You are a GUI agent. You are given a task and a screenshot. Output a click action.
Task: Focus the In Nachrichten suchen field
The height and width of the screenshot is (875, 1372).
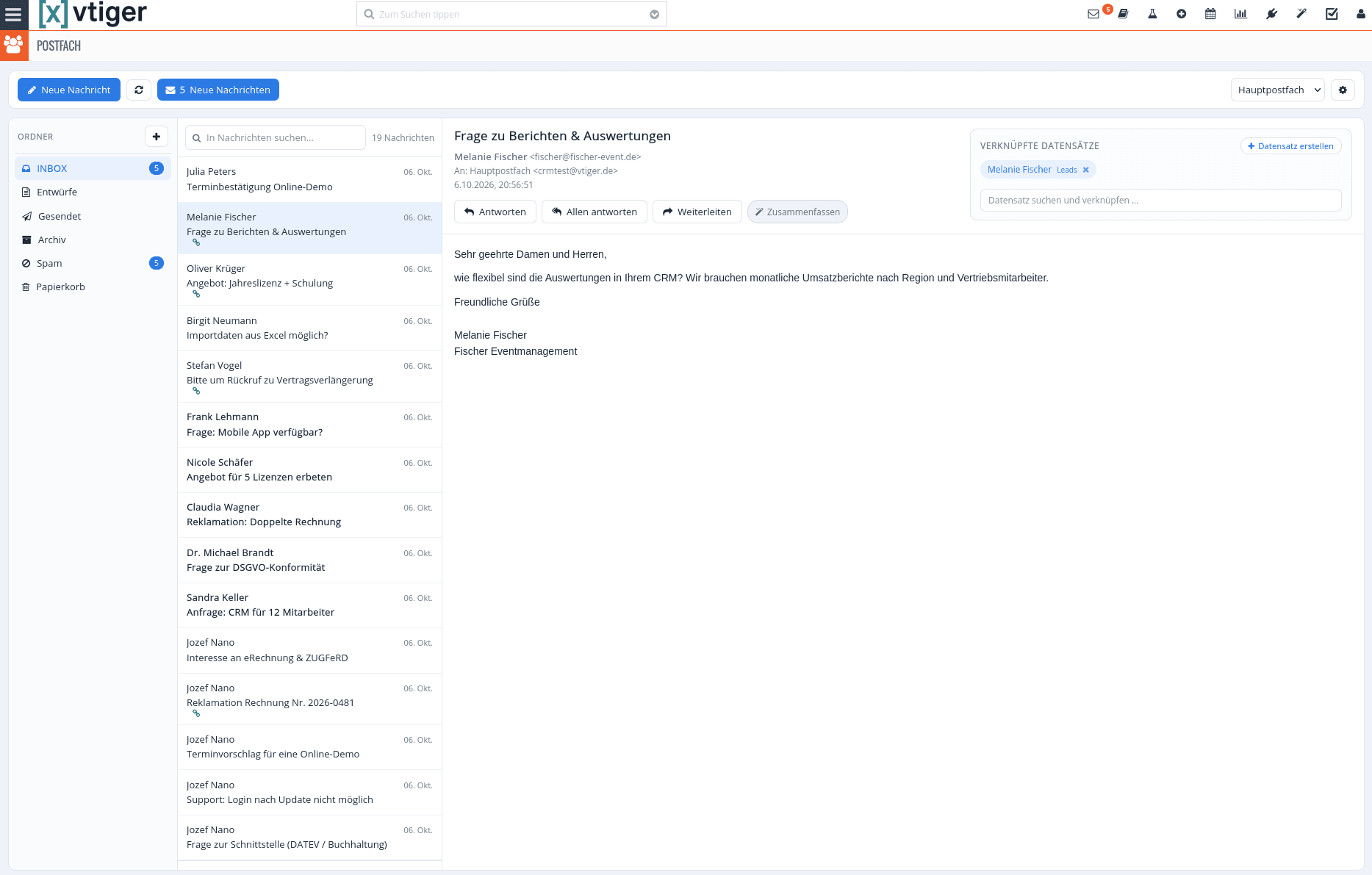(x=276, y=137)
